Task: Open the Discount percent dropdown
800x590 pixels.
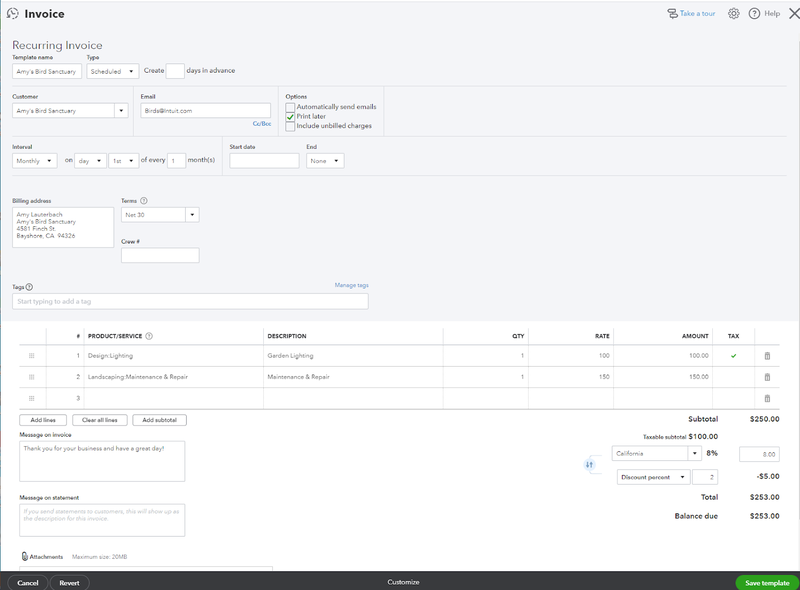Action: pos(653,477)
